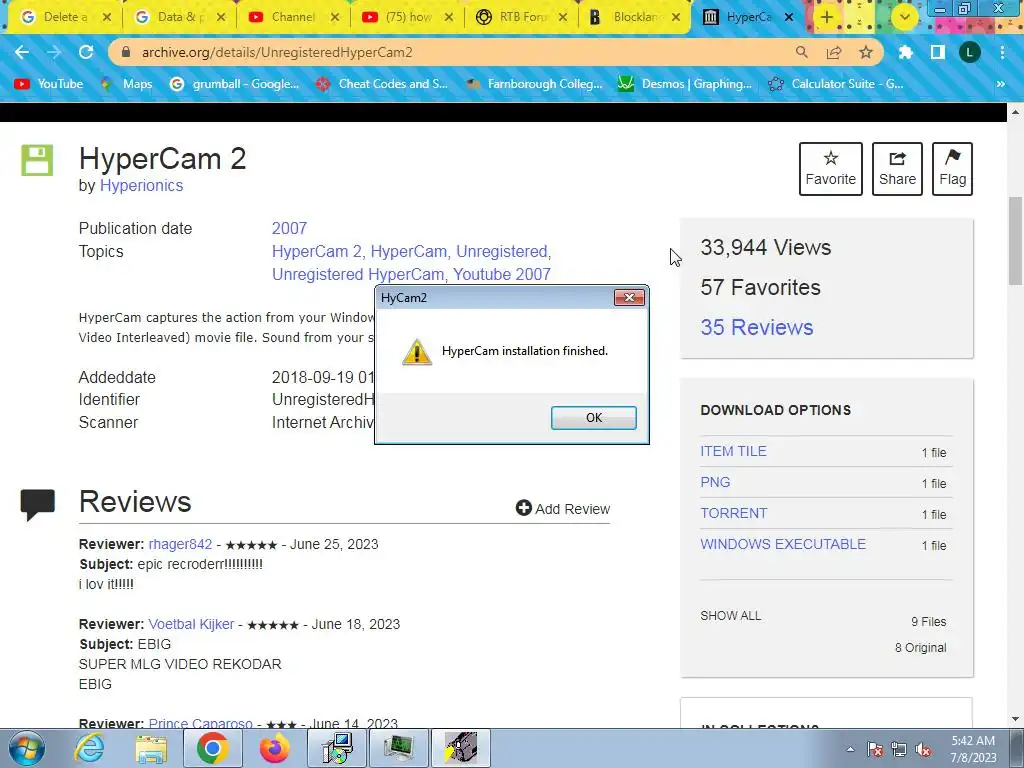Click the Favorite star button
This screenshot has width=1024, height=768.
pyautogui.click(x=831, y=168)
